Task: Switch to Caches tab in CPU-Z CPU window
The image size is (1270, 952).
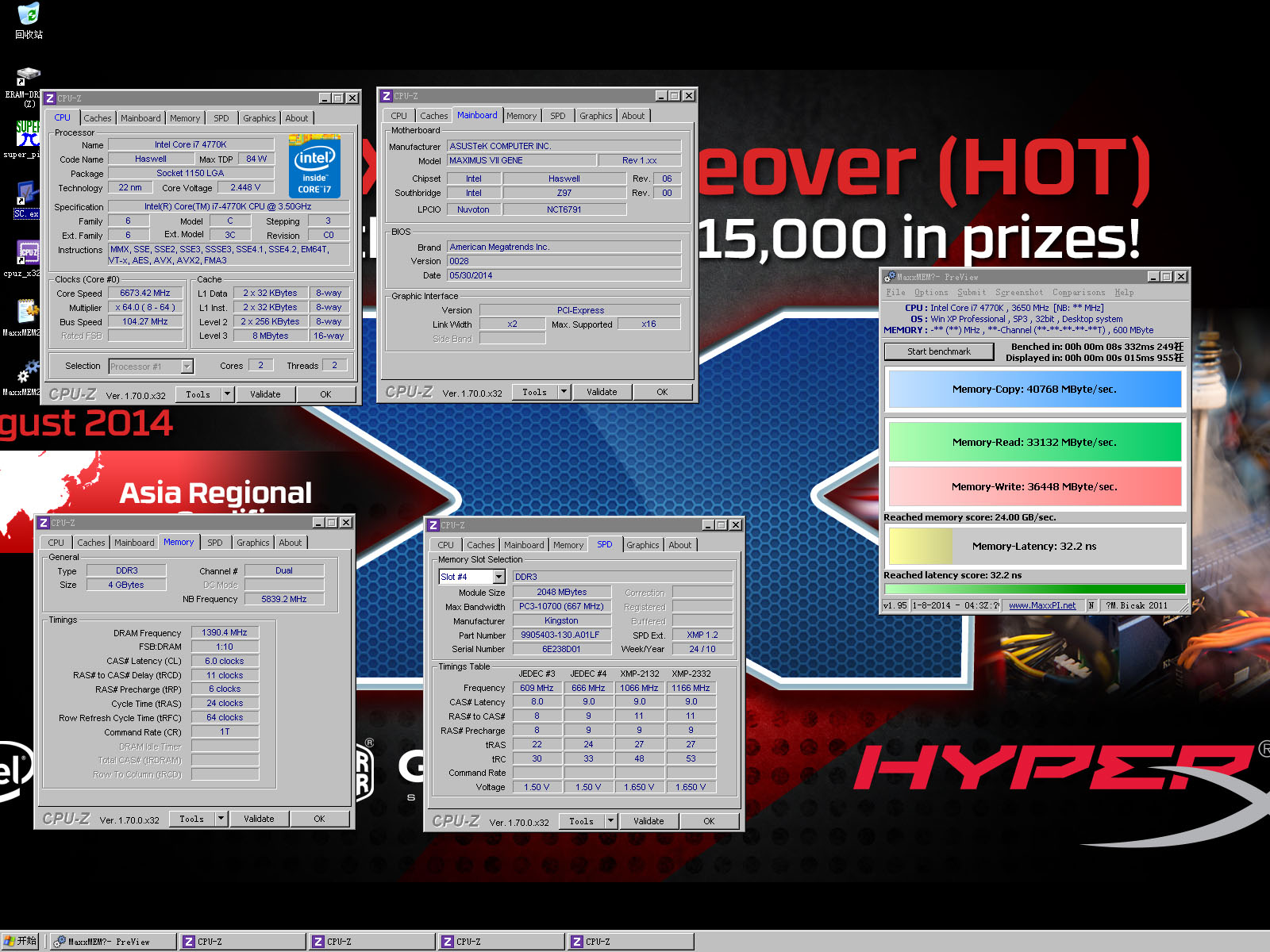Action: (x=98, y=118)
